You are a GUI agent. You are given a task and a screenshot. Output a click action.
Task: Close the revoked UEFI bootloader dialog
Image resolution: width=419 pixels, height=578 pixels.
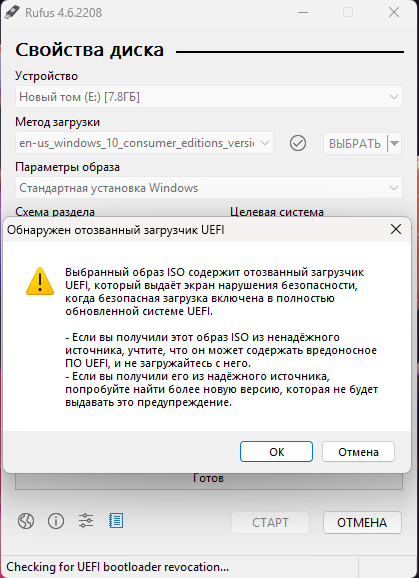[x=395, y=229]
